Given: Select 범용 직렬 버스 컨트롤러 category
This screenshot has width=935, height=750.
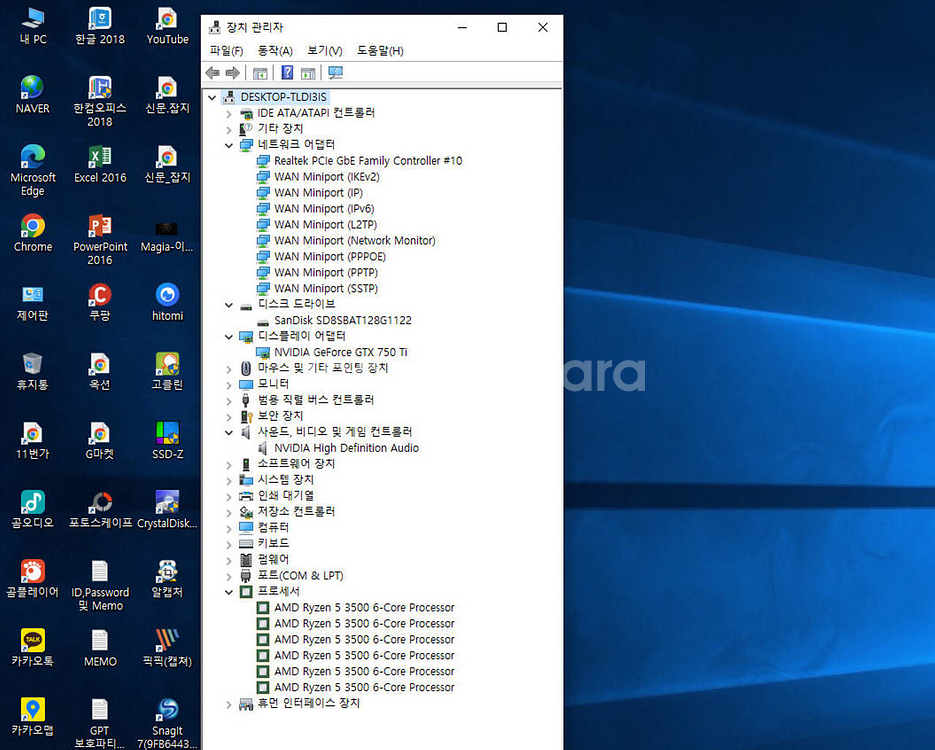Looking at the screenshot, I should (x=315, y=400).
